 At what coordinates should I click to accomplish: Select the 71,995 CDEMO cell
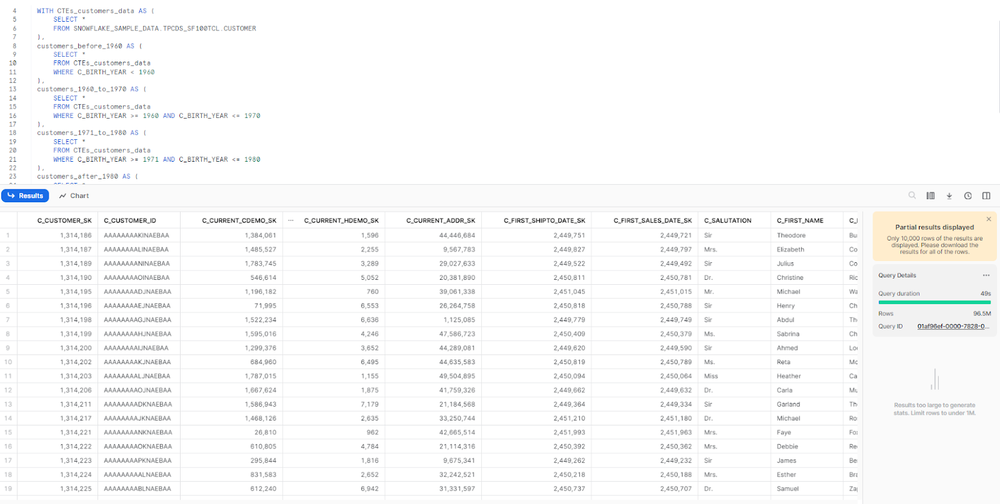coord(232,306)
